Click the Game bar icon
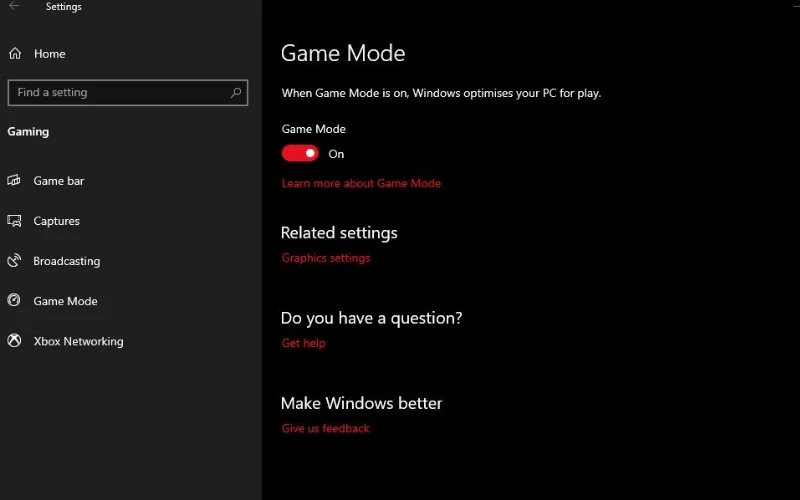 pos(14,180)
